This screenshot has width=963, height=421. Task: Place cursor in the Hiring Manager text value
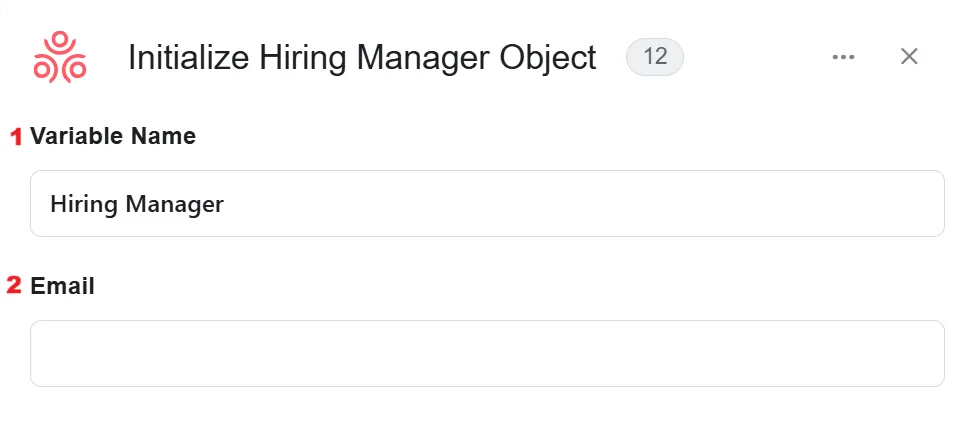click(x=137, y=204)
